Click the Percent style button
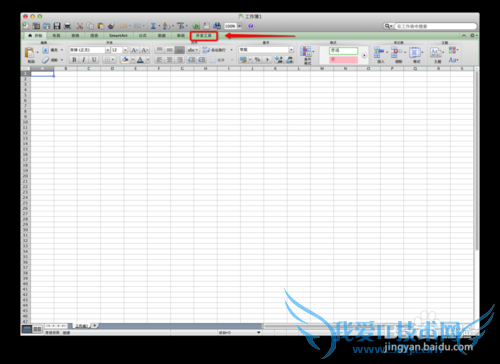The width and height of the screenshot is (500, 364). pos(257,60)
